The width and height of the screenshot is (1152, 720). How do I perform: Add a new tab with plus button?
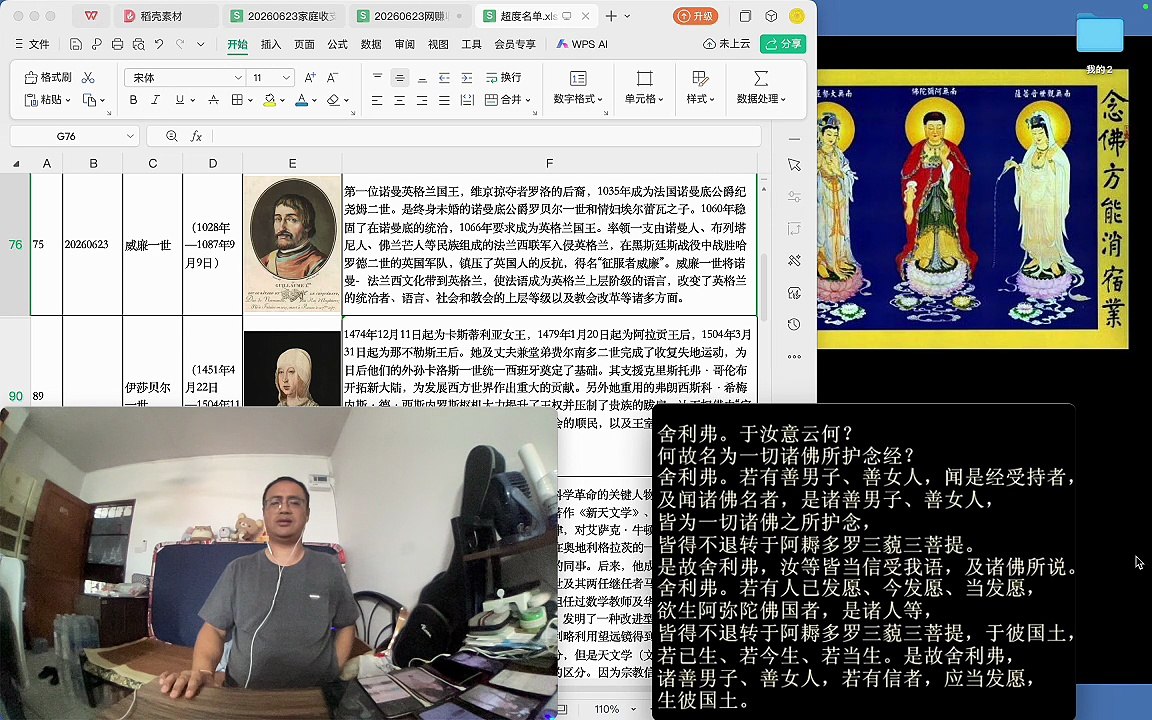611,15
